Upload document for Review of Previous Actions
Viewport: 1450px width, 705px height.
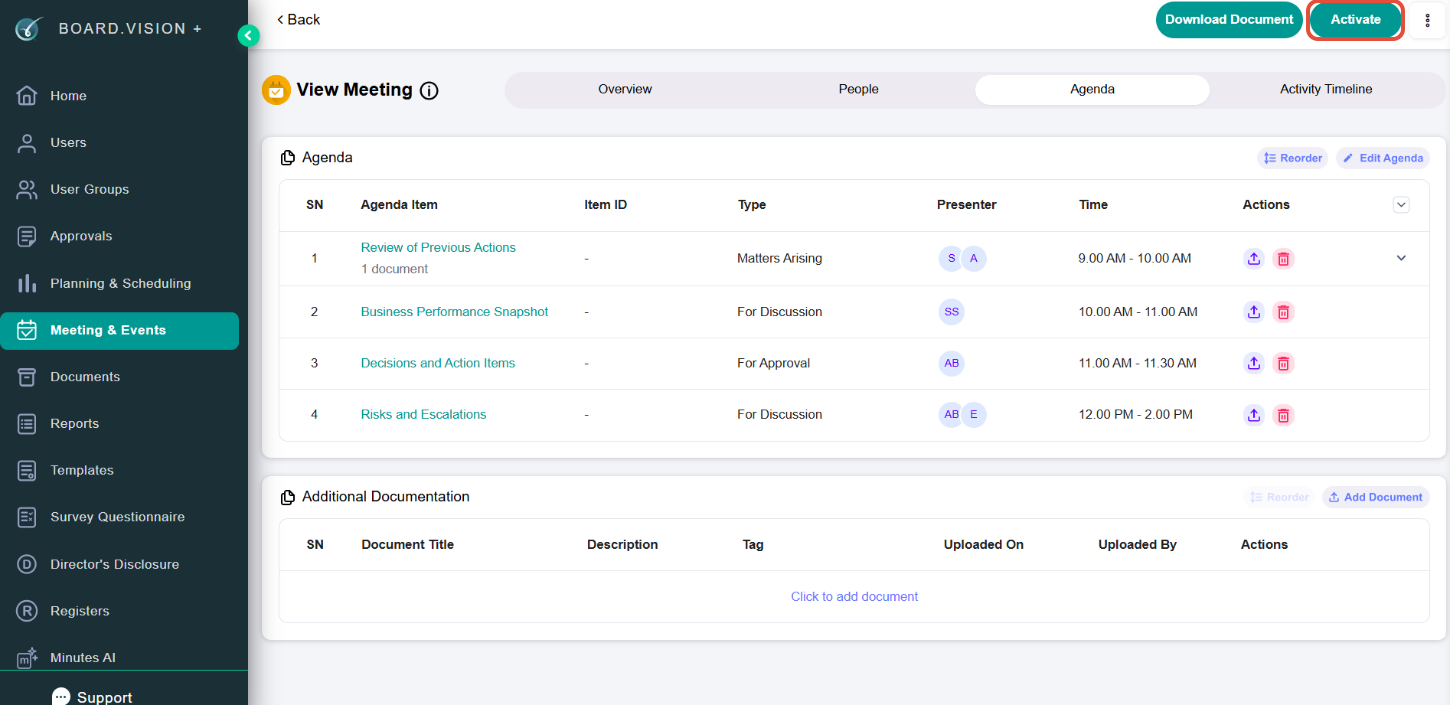click(x=1254, y=259)
